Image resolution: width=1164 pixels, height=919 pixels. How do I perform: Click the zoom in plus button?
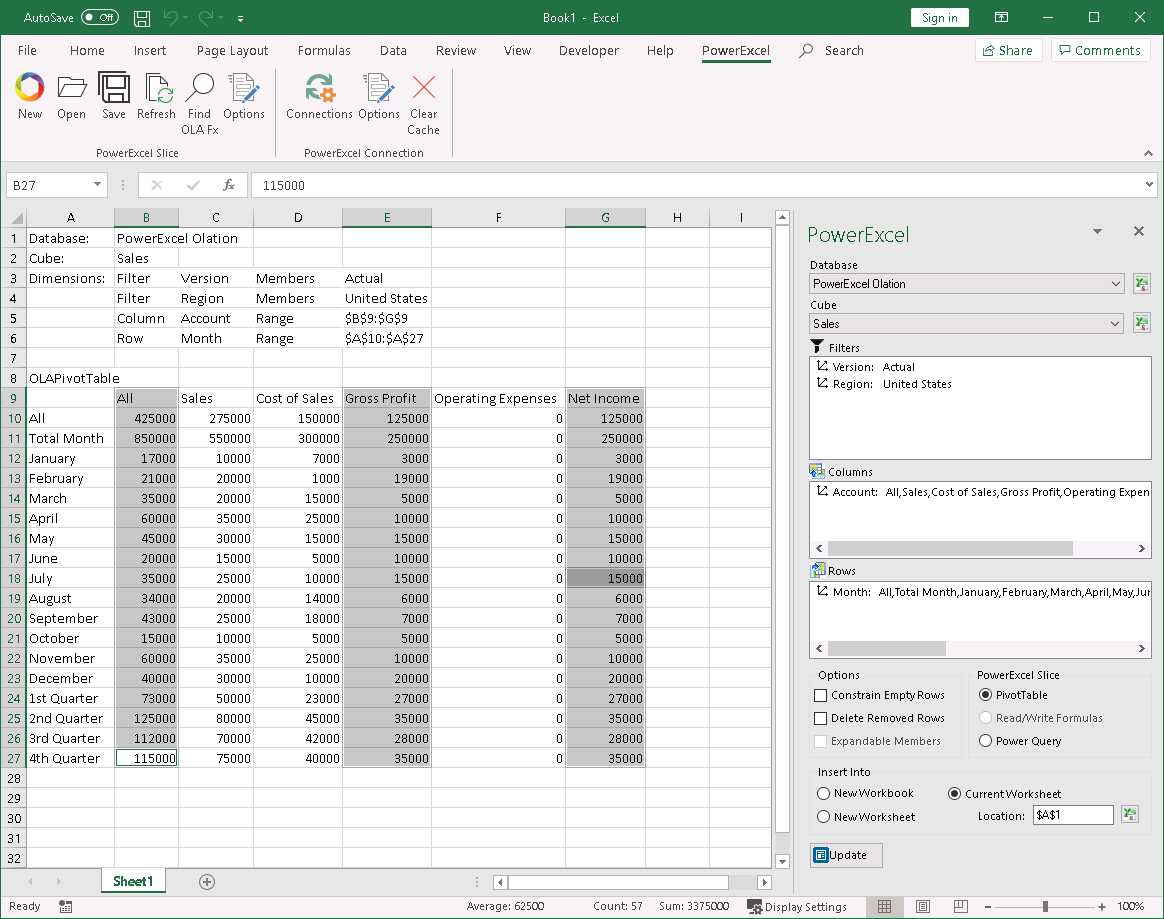[x=1102, y=906]
